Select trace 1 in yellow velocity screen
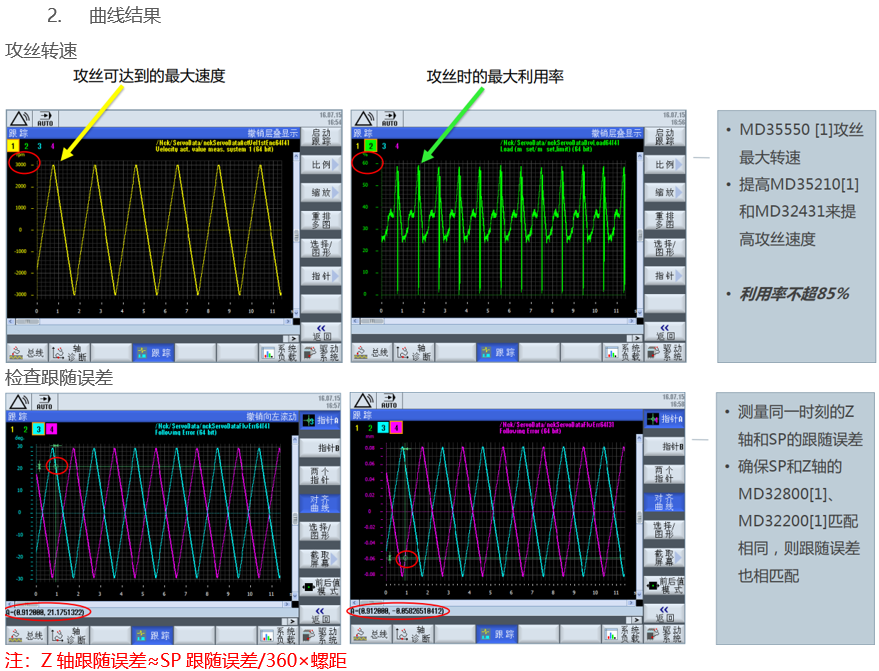 (x=13, y=146)
